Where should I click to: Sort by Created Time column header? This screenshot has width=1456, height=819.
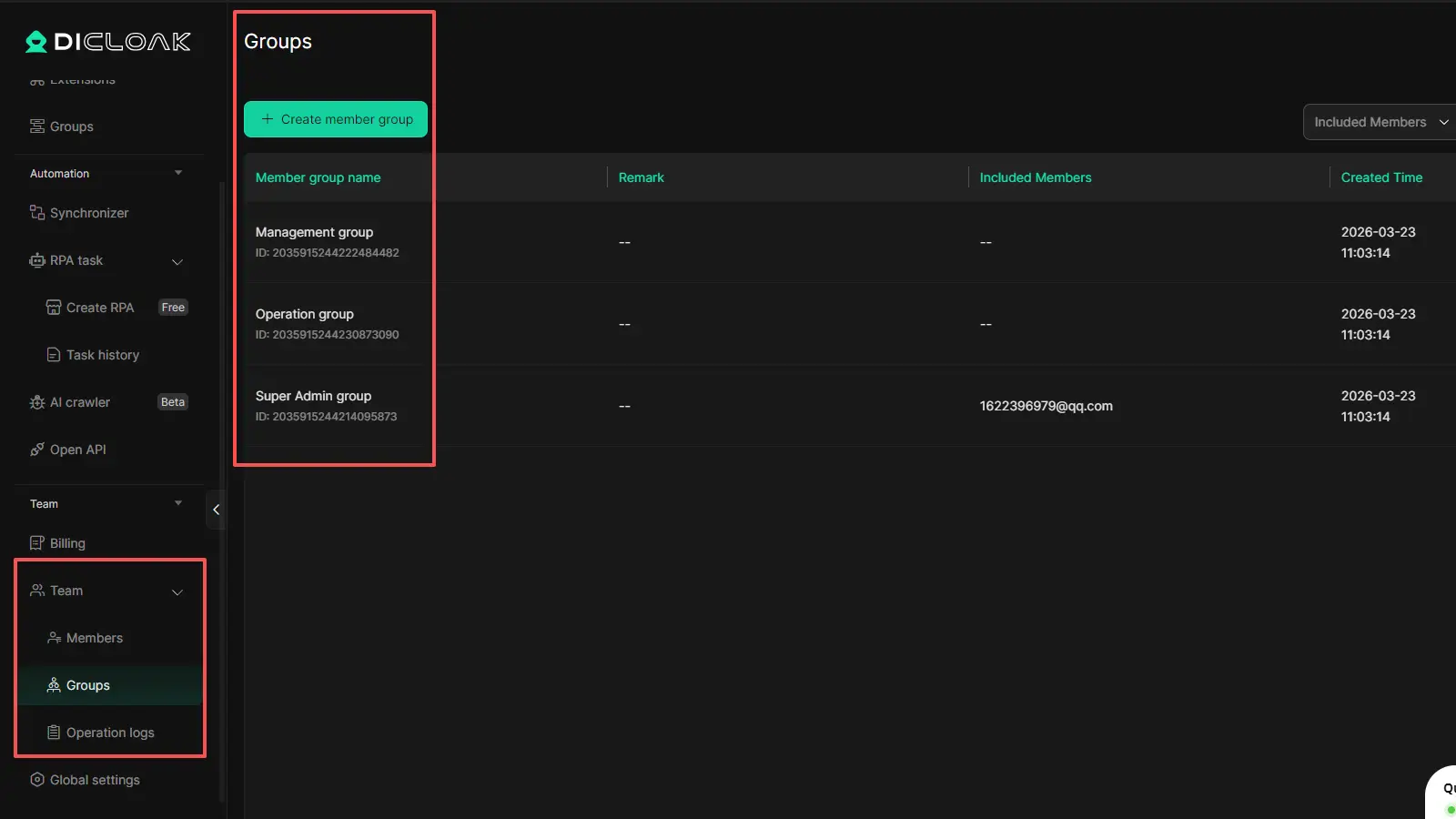click(x=1380, y=177)
